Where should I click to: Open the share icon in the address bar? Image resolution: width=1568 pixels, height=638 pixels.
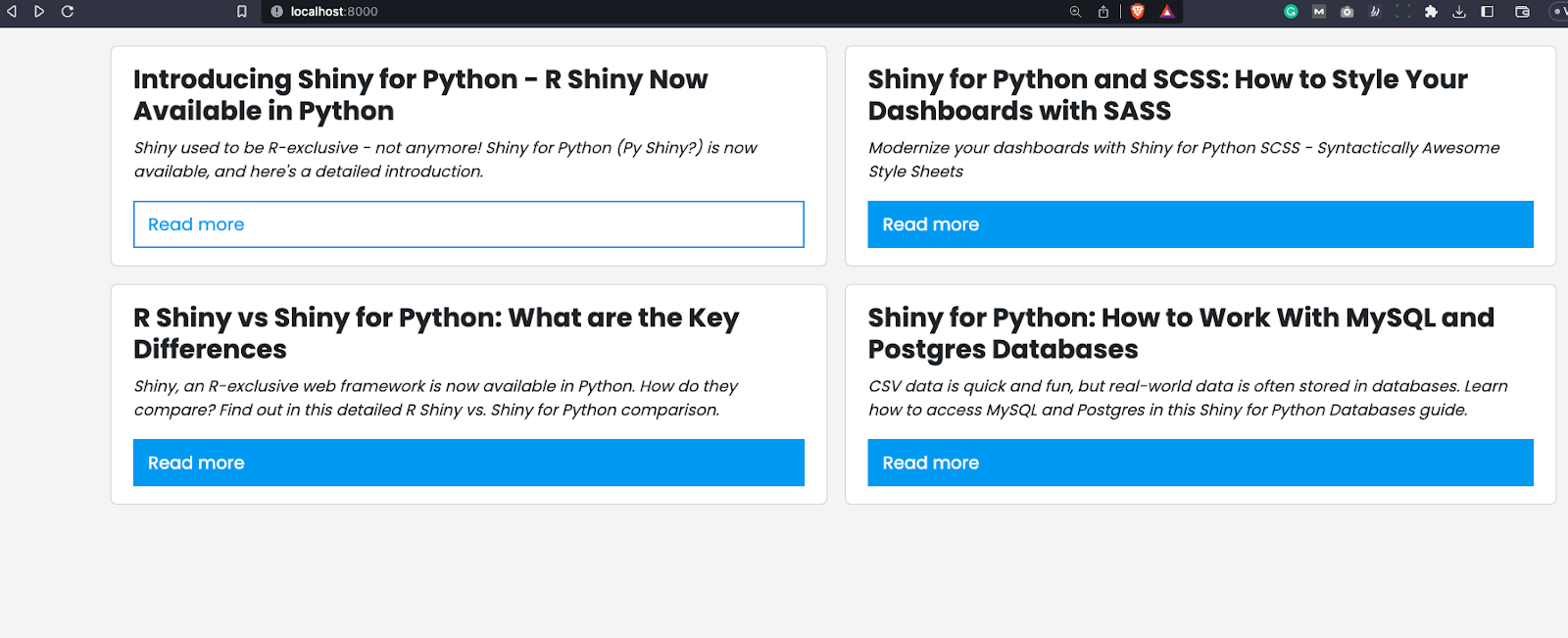click(x=1103, y=12)
